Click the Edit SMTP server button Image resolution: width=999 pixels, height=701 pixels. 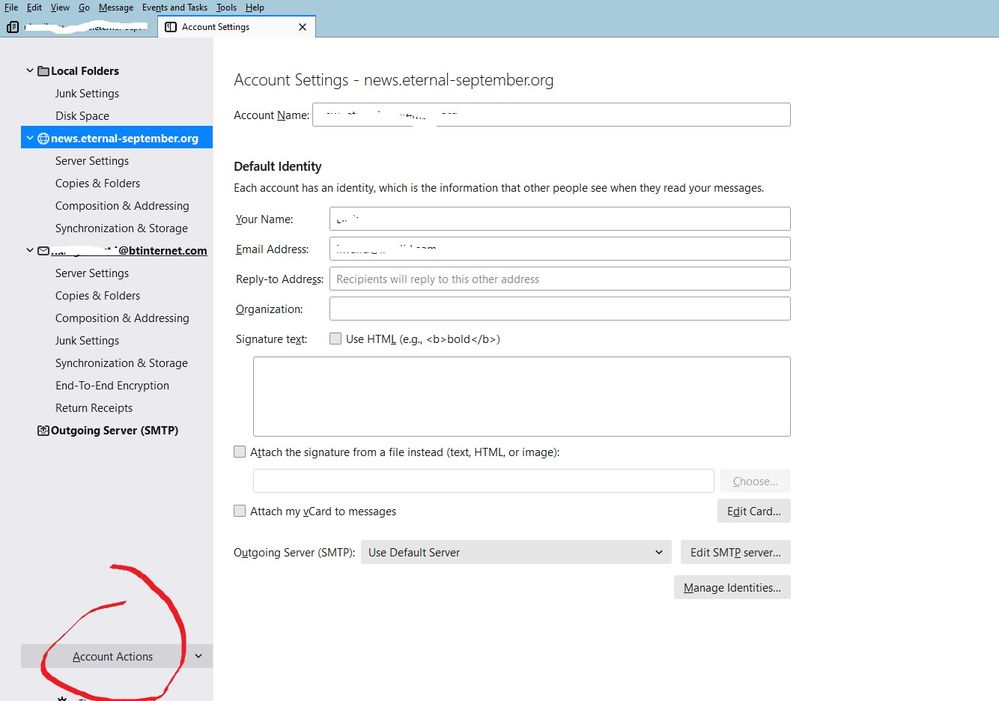pyautogui.click(x=735, y=552)
